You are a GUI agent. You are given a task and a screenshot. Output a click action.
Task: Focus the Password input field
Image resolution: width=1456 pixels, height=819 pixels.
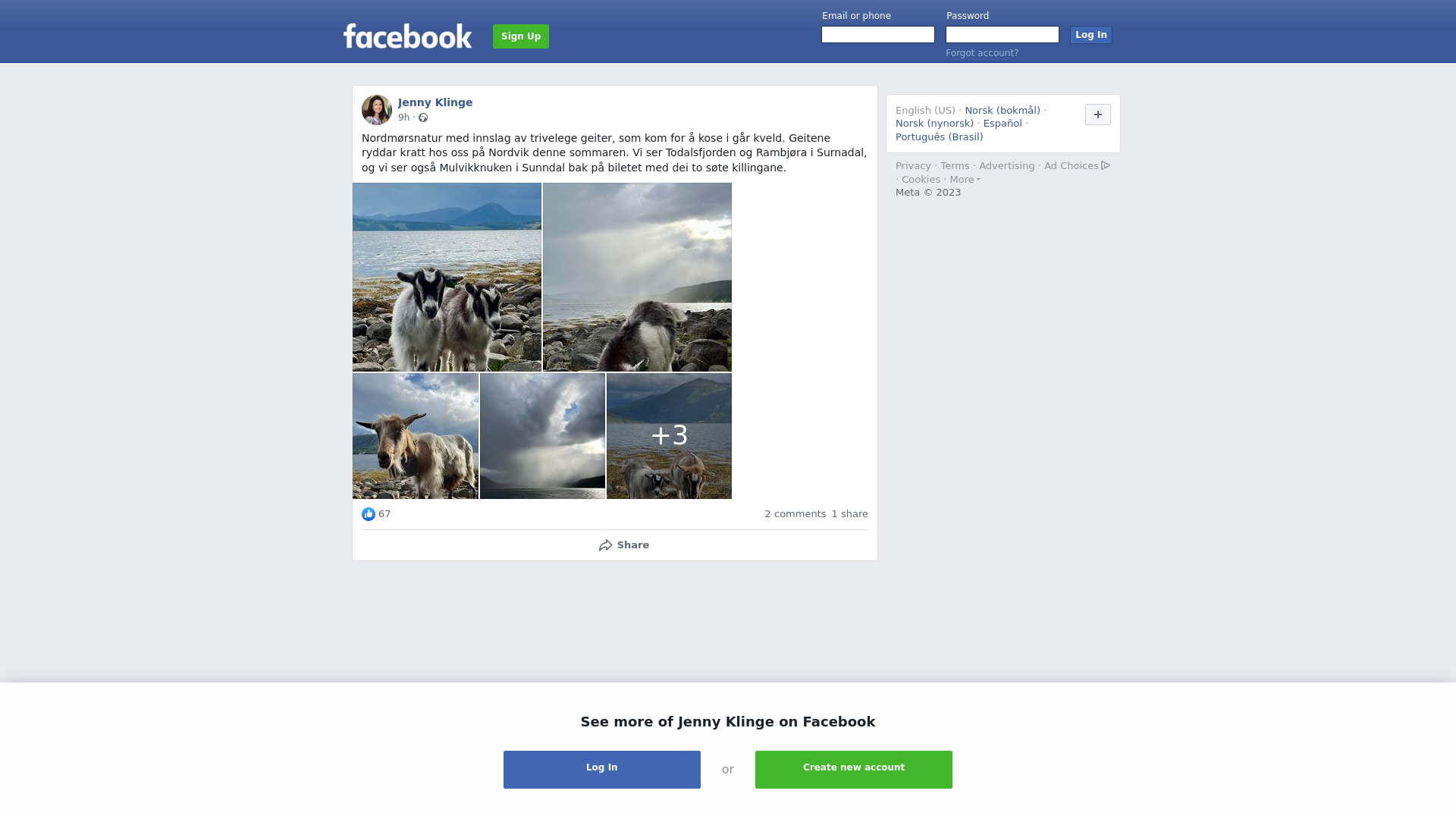tap(1003, 35)
